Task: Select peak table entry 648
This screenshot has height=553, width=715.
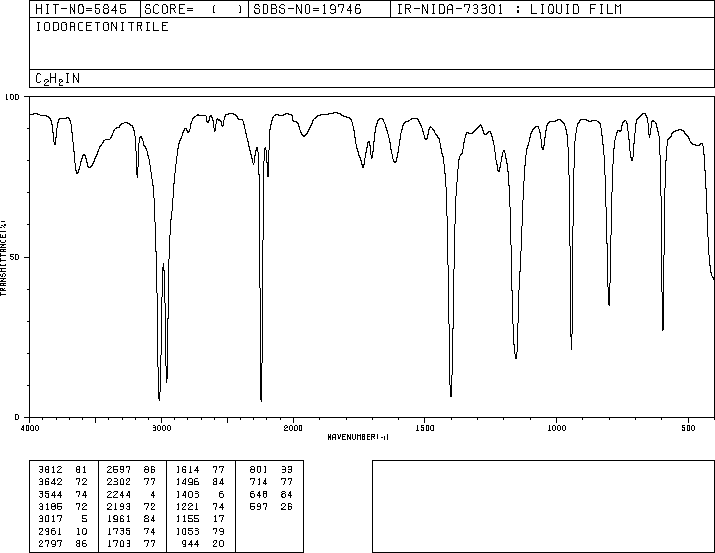Action: 258,495
